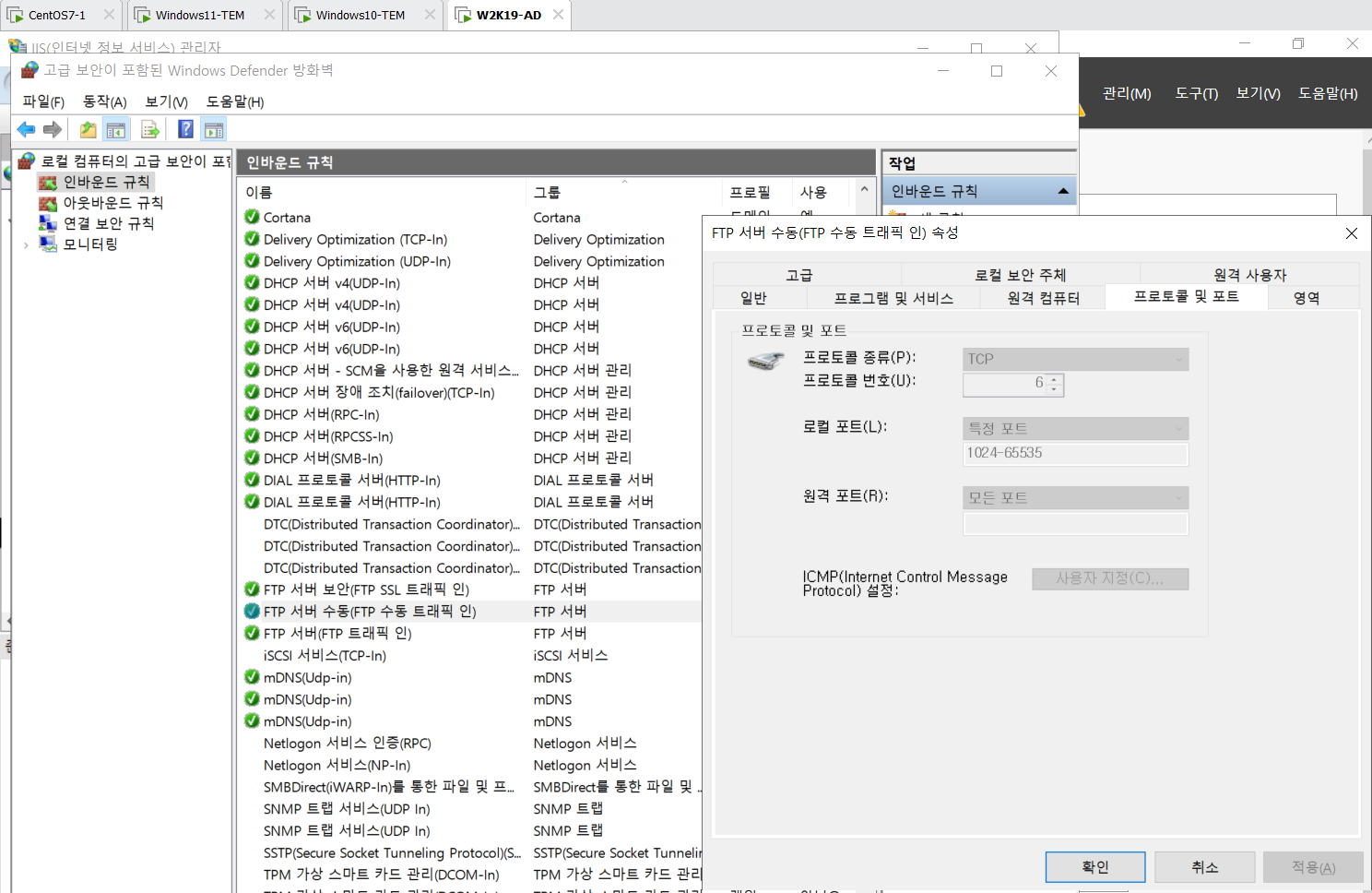Image resolution: width=1372 pixels, height=893 pixels.
Task: Click the Up one level folder icon
Action: [x=88, y=130]
